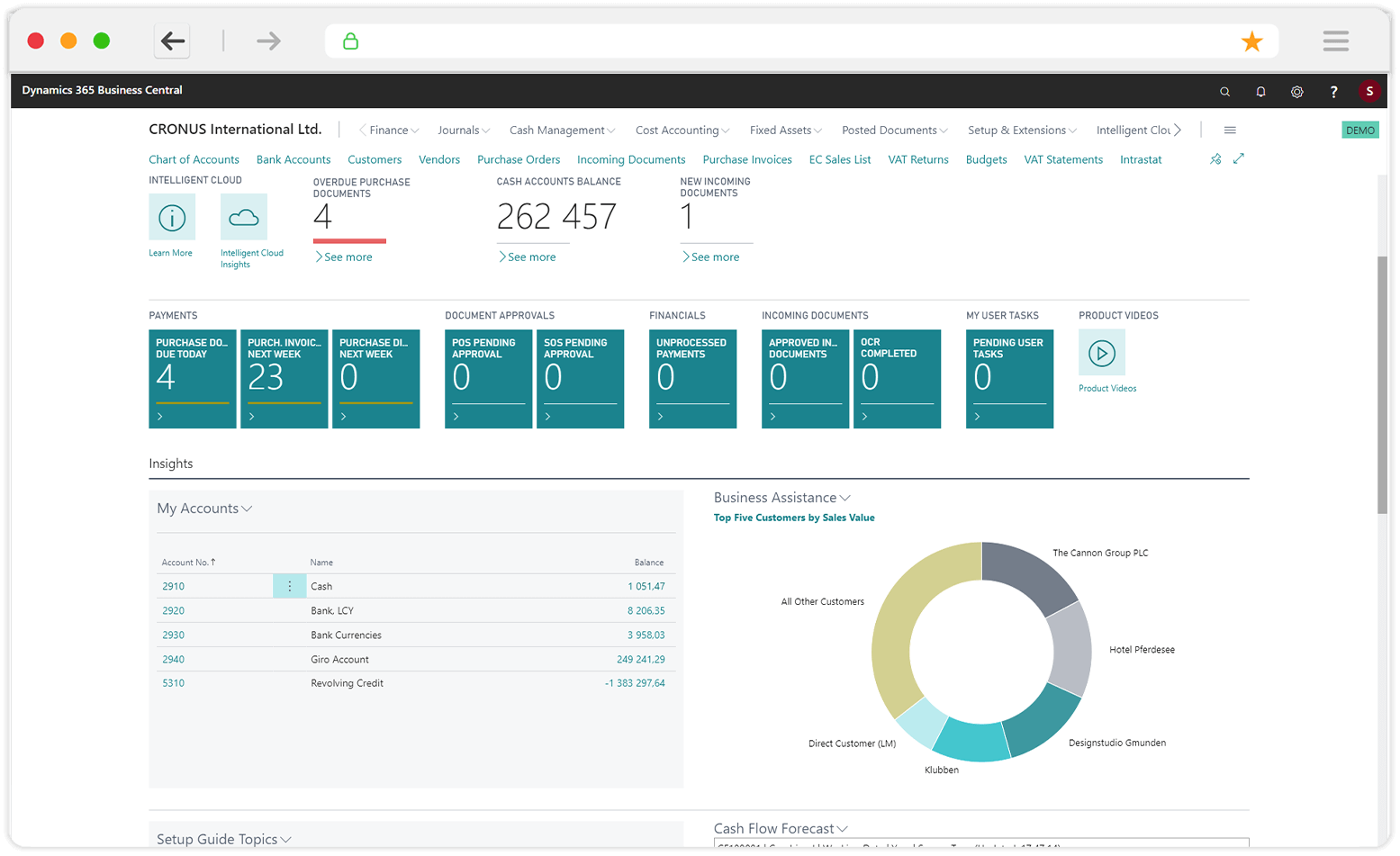Click the DEMO badge
Image resolution: width=1400 pixels, height=856 pixels.
(1360, 131)
